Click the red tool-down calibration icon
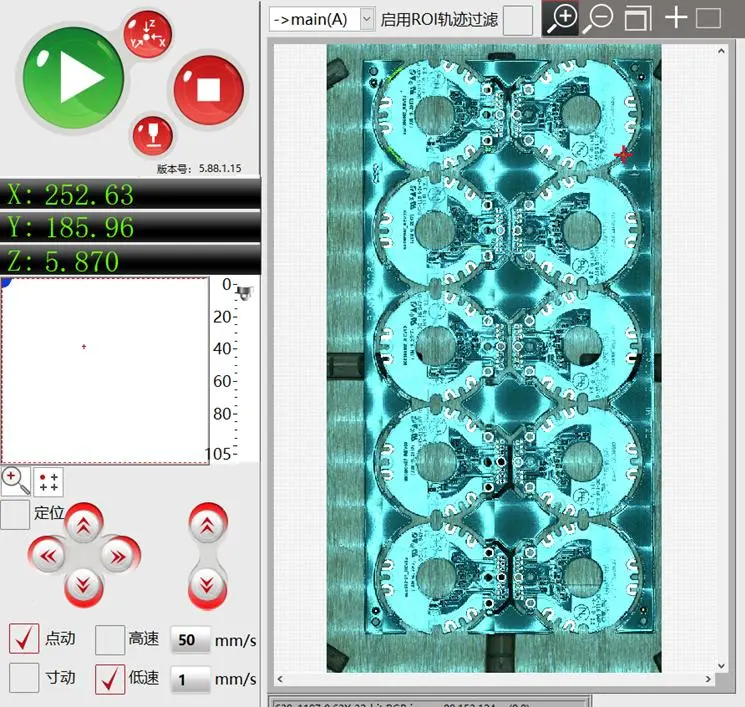This screenshot has width=745, height=707. pos(151,134)
